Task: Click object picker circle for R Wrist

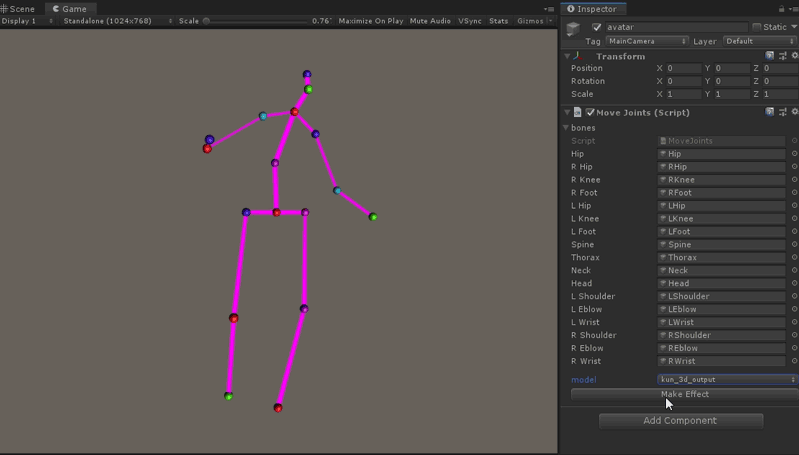Action: pyautogui.click(x=794, y=361)
